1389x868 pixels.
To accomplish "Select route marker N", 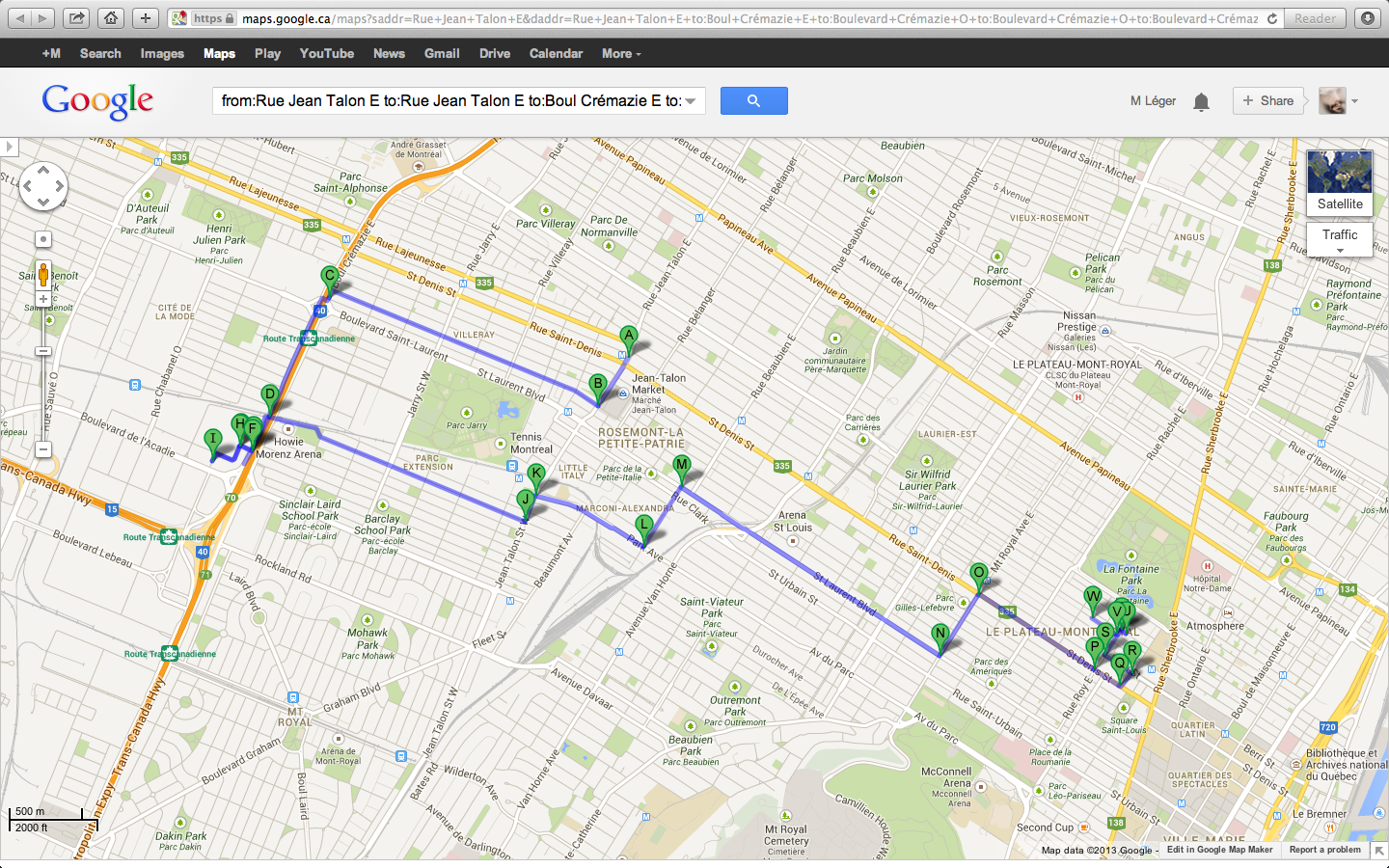I will pyautogui.click(x=940, y=637).
